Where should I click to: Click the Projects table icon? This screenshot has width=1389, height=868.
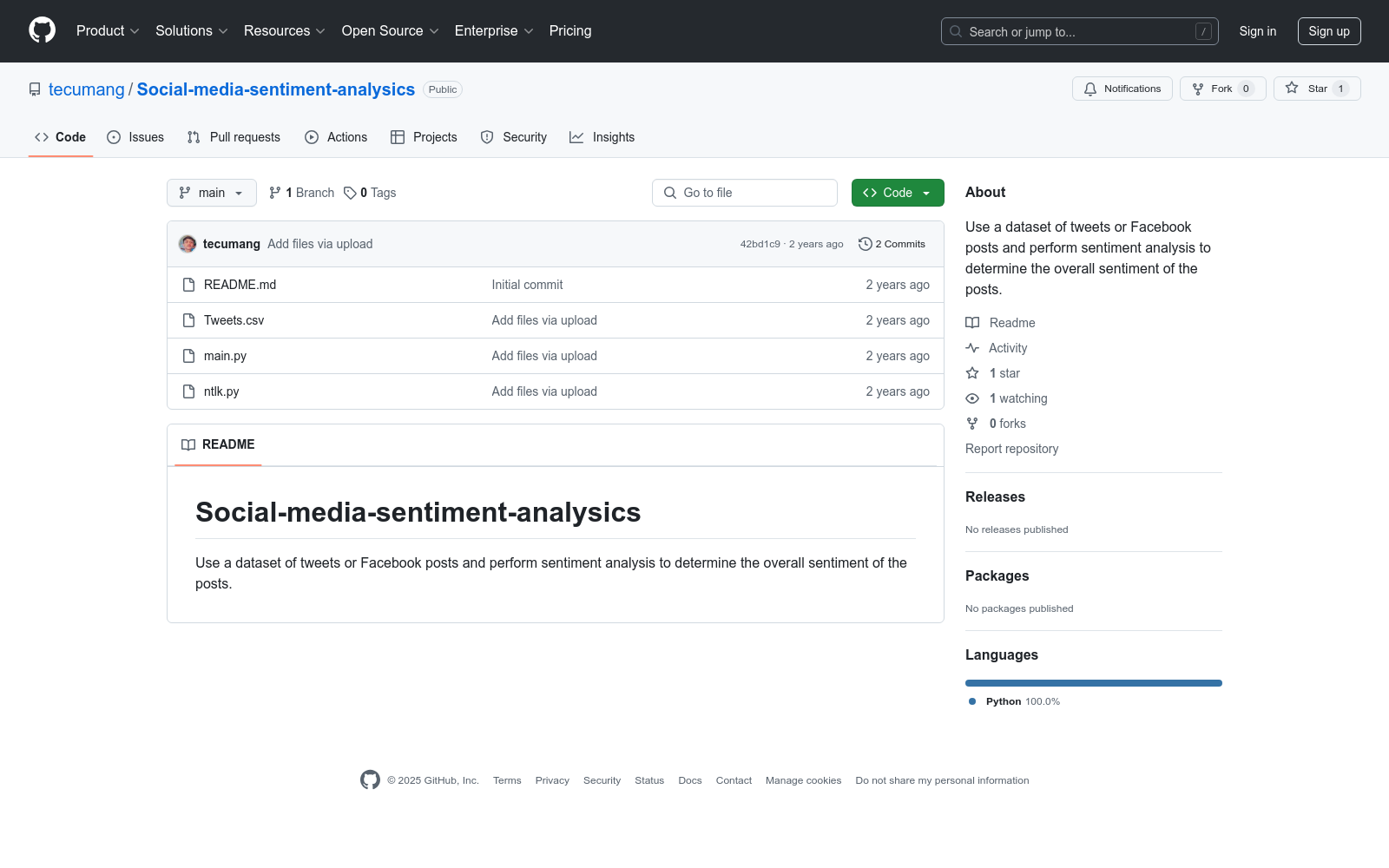pos(398,137)
